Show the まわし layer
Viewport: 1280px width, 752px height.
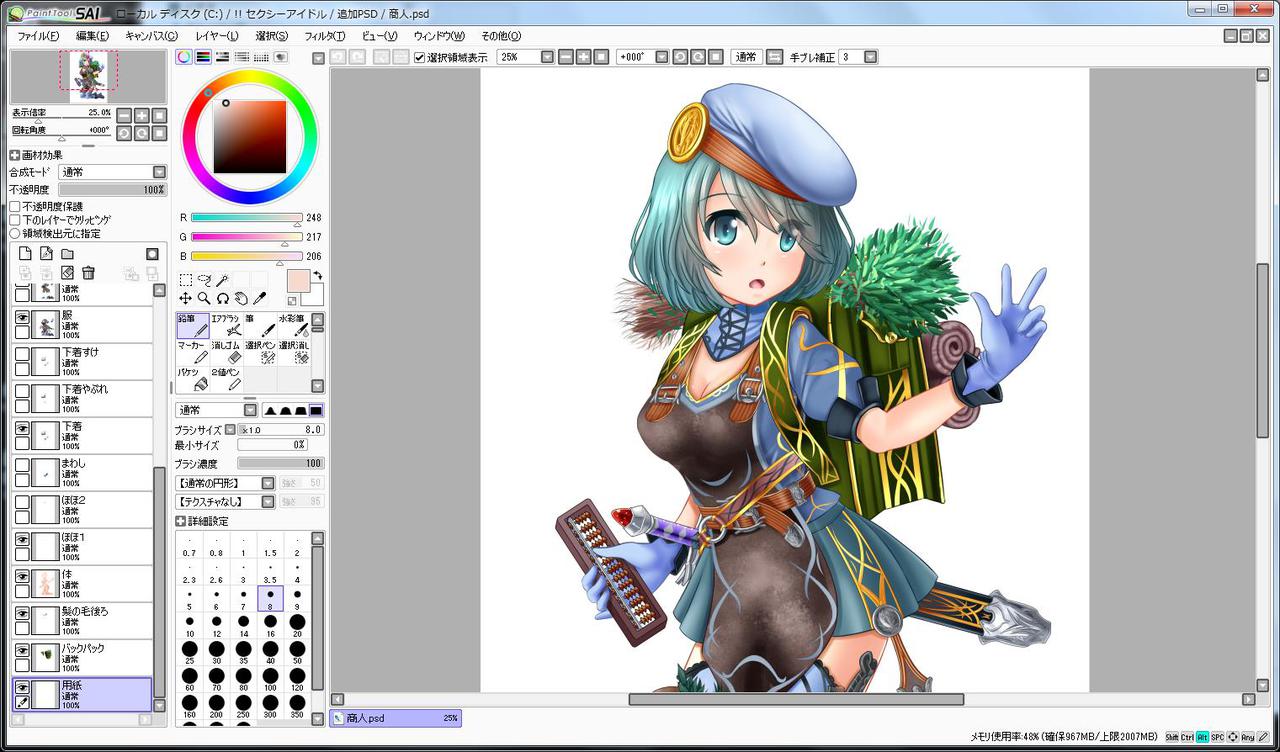22,465
